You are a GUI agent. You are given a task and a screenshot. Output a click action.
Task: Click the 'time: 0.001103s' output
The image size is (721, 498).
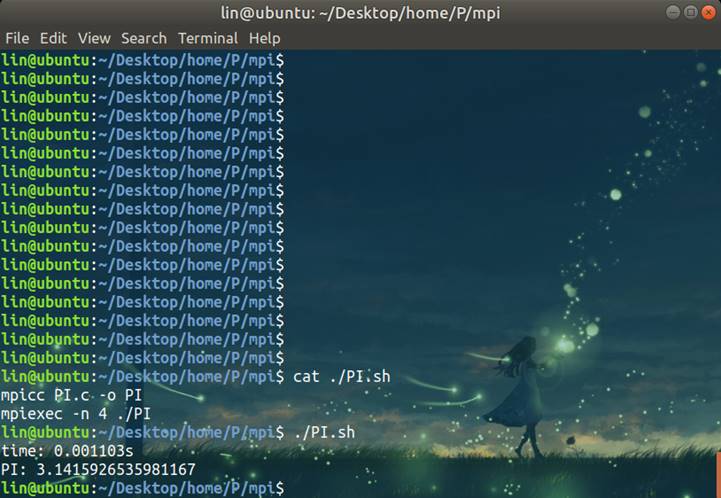pyautogui.click(x=67, y=451)
